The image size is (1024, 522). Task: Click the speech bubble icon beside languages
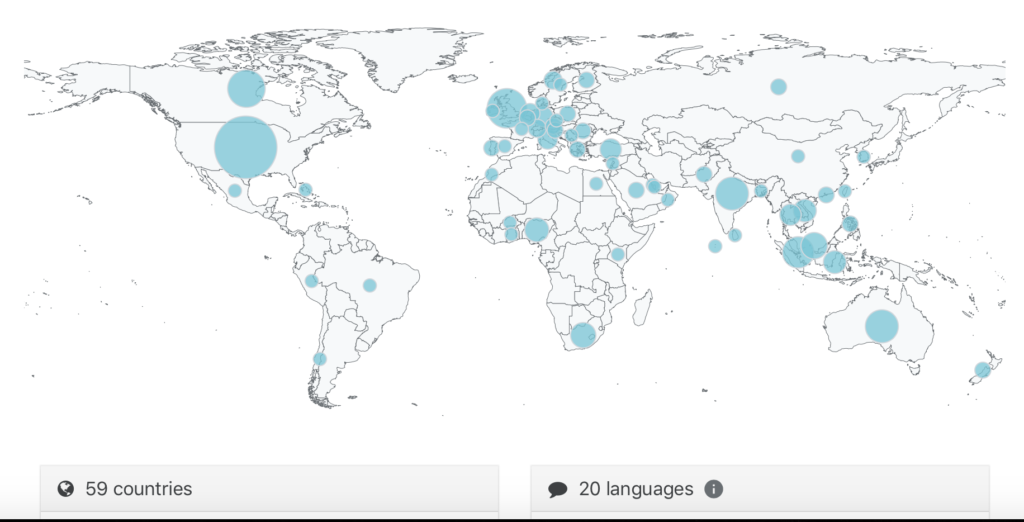pos(557,489)
